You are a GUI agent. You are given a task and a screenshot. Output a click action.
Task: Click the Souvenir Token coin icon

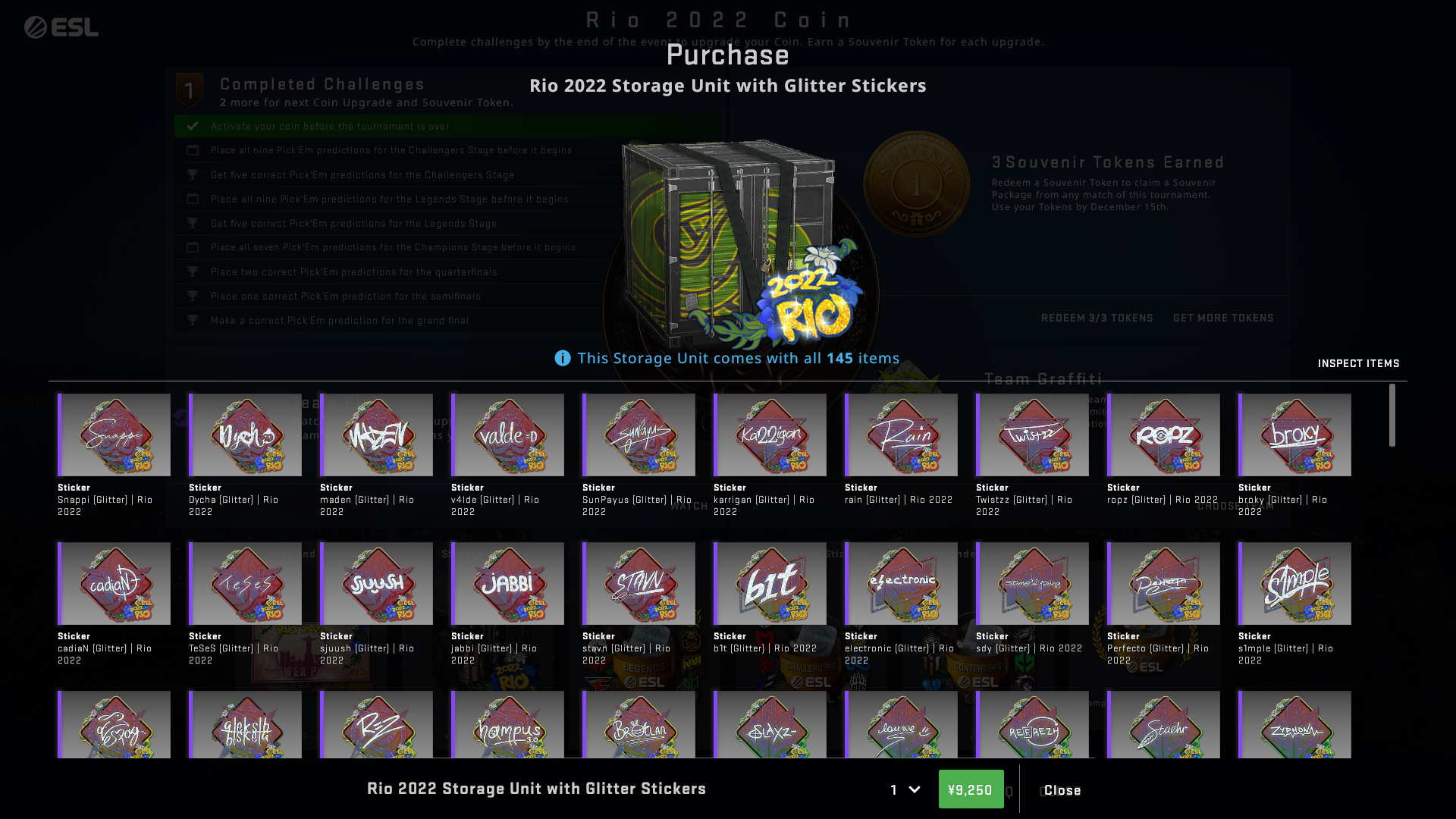coord(916,184)
